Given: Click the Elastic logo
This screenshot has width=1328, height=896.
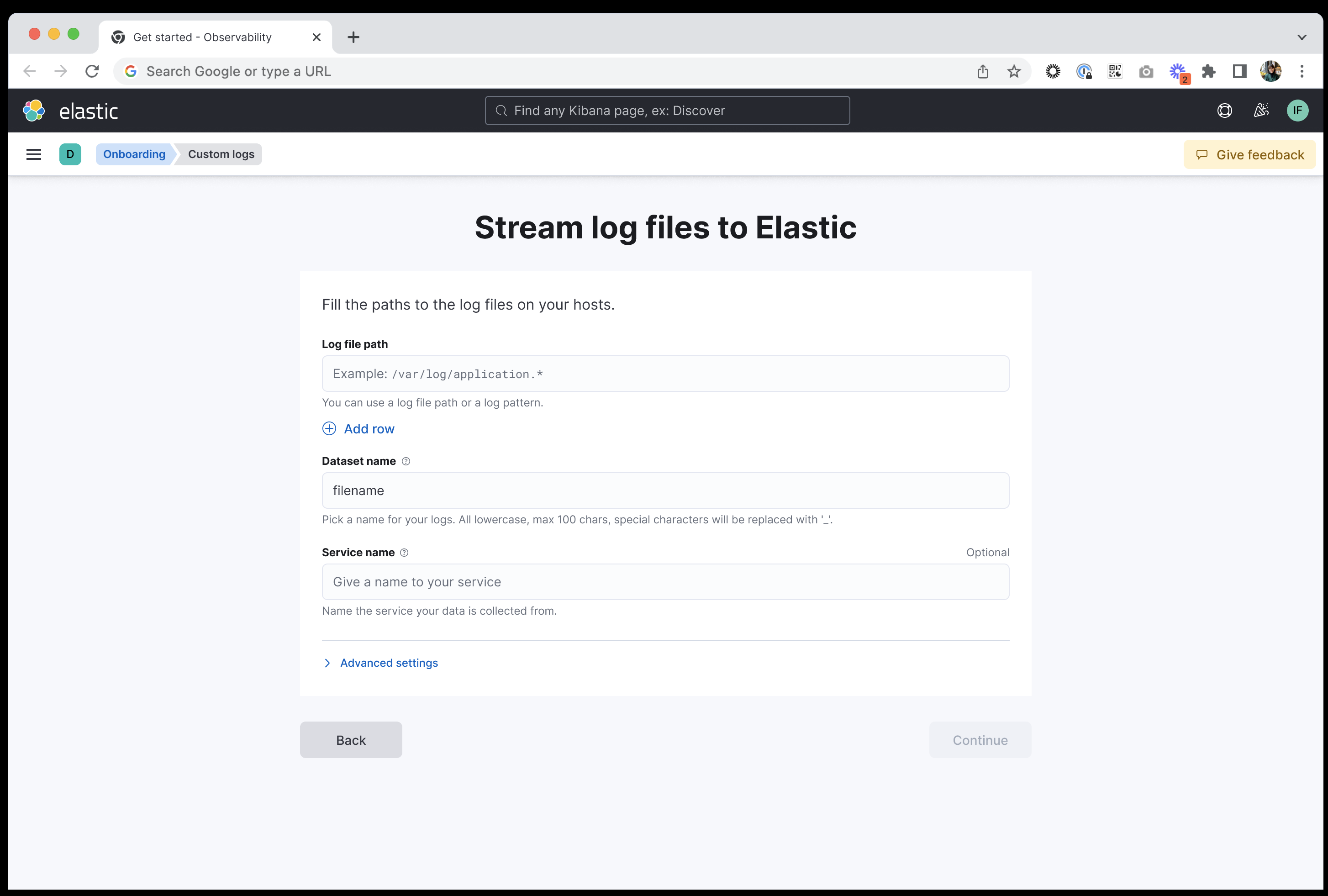Looking at the screenshot, I should (34, 111).
